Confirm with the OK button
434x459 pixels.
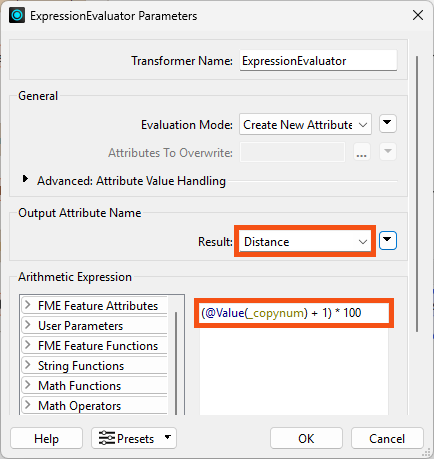[306, 438]
